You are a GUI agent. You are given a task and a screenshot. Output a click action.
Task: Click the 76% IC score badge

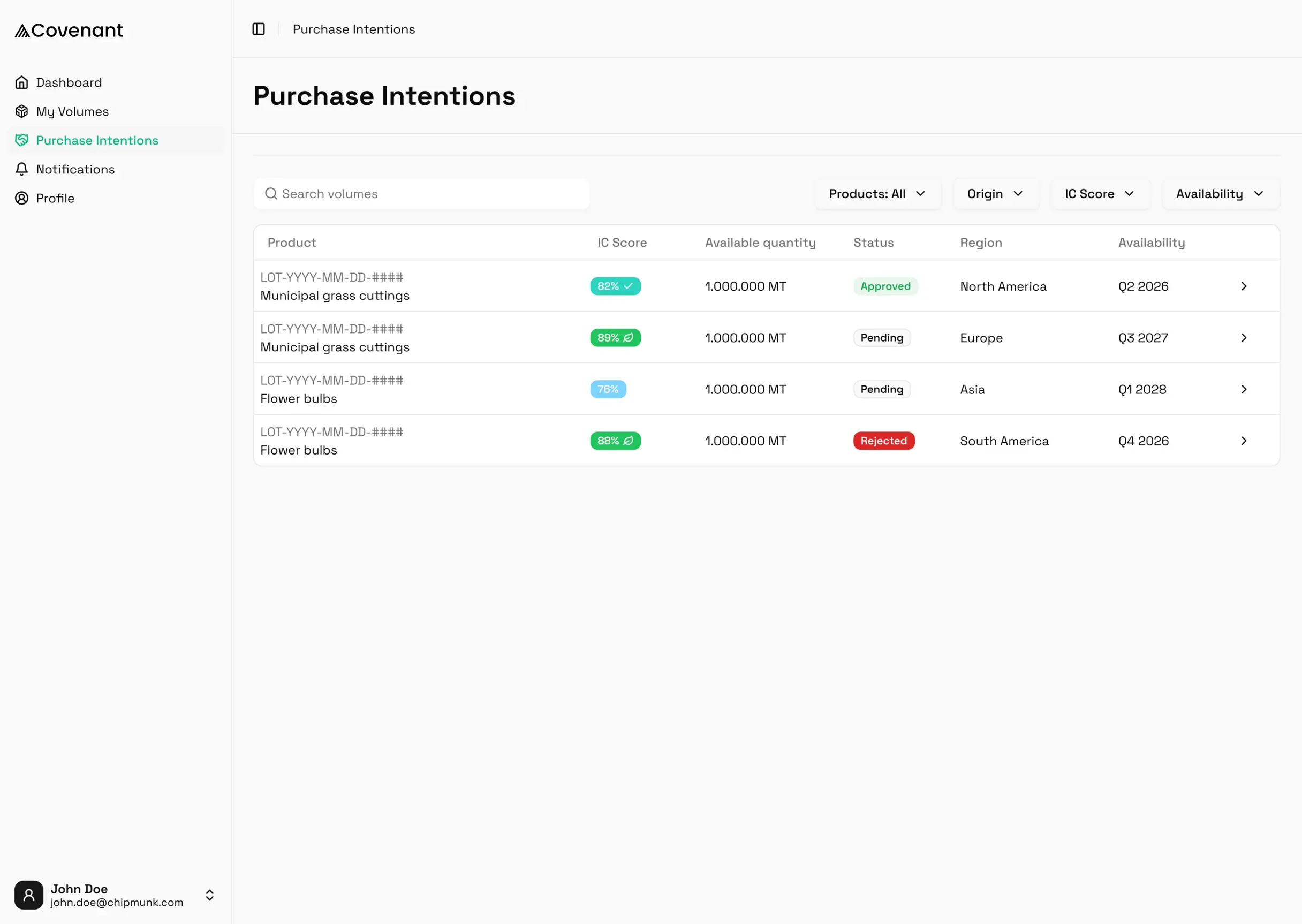pyautogui.click(x=608, y=389)
